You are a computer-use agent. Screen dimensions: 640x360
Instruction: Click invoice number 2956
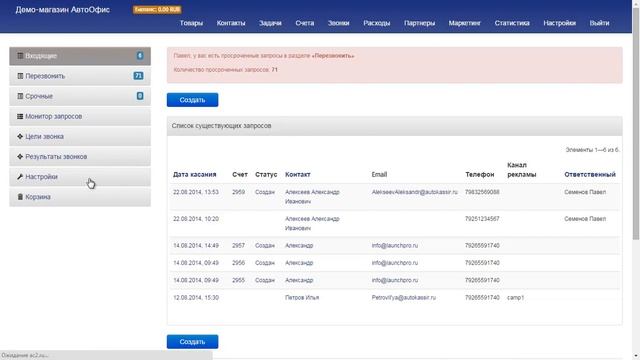238,263
